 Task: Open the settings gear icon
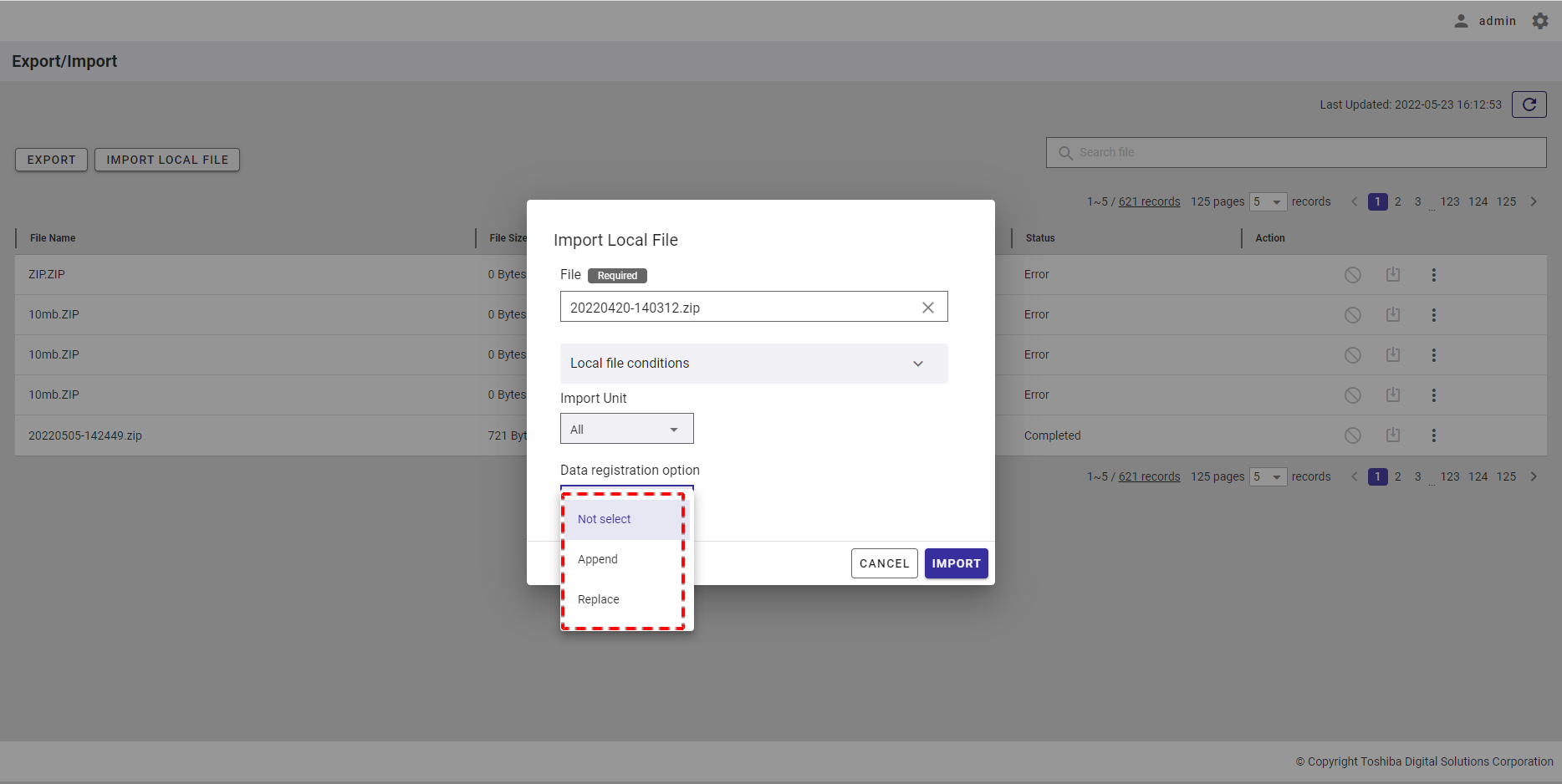click(x=1539, y=21)
